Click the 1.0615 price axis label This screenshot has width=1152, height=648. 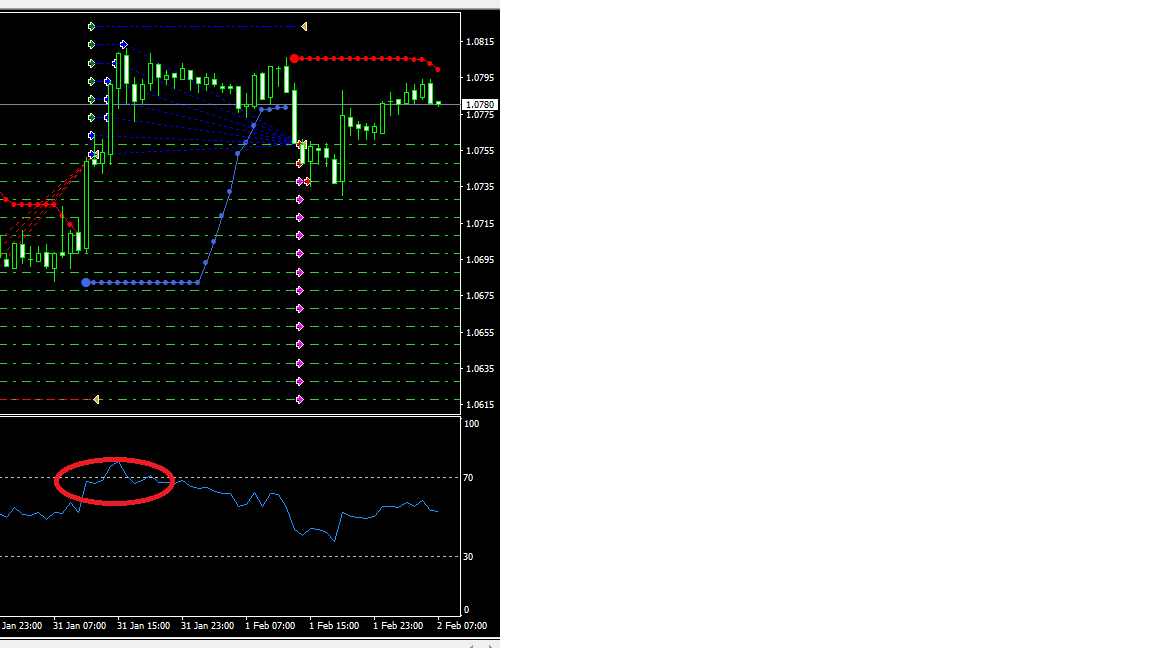480,405
